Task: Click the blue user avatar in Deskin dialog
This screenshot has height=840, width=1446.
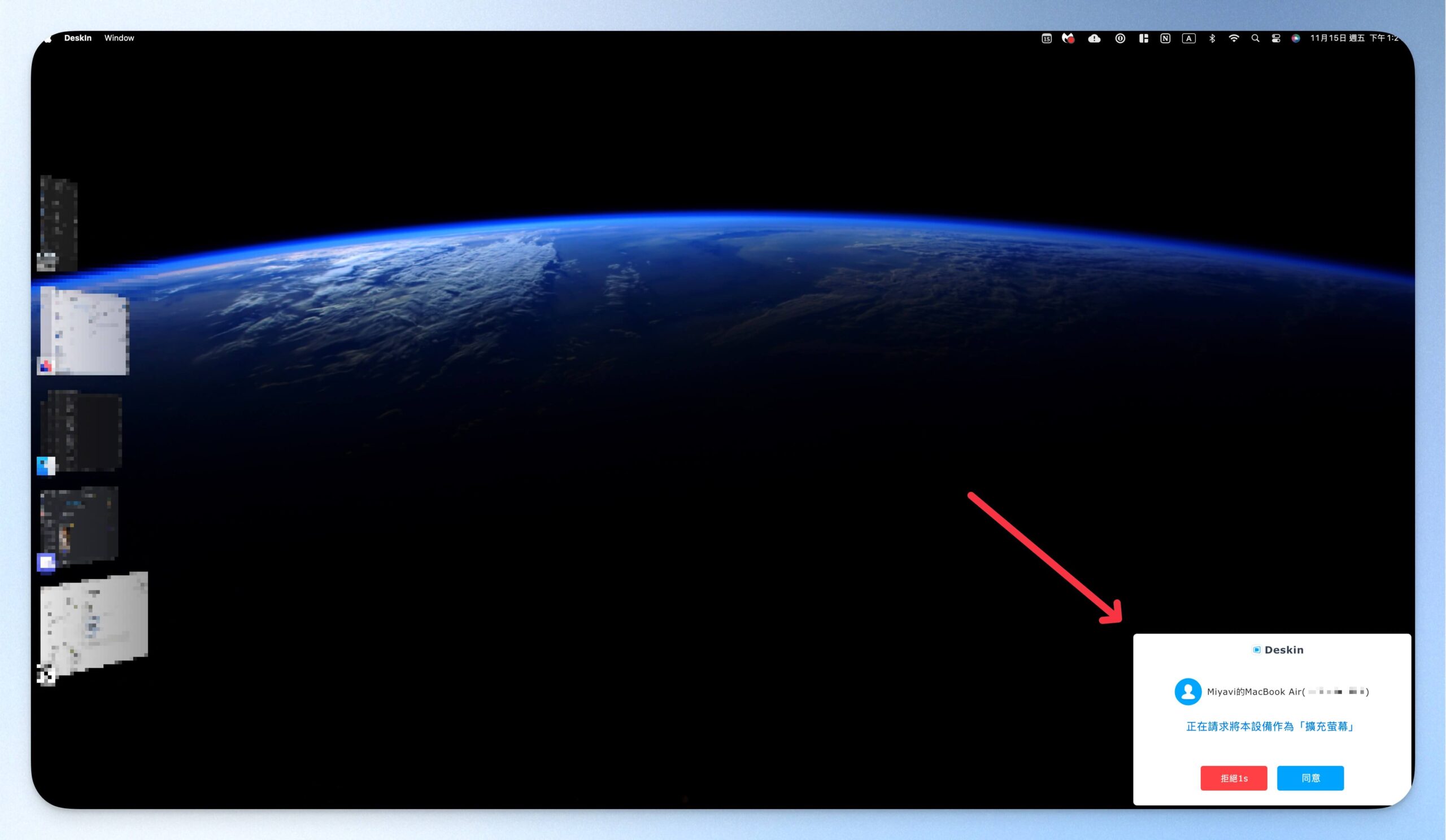Action: tap(1188, 692)
